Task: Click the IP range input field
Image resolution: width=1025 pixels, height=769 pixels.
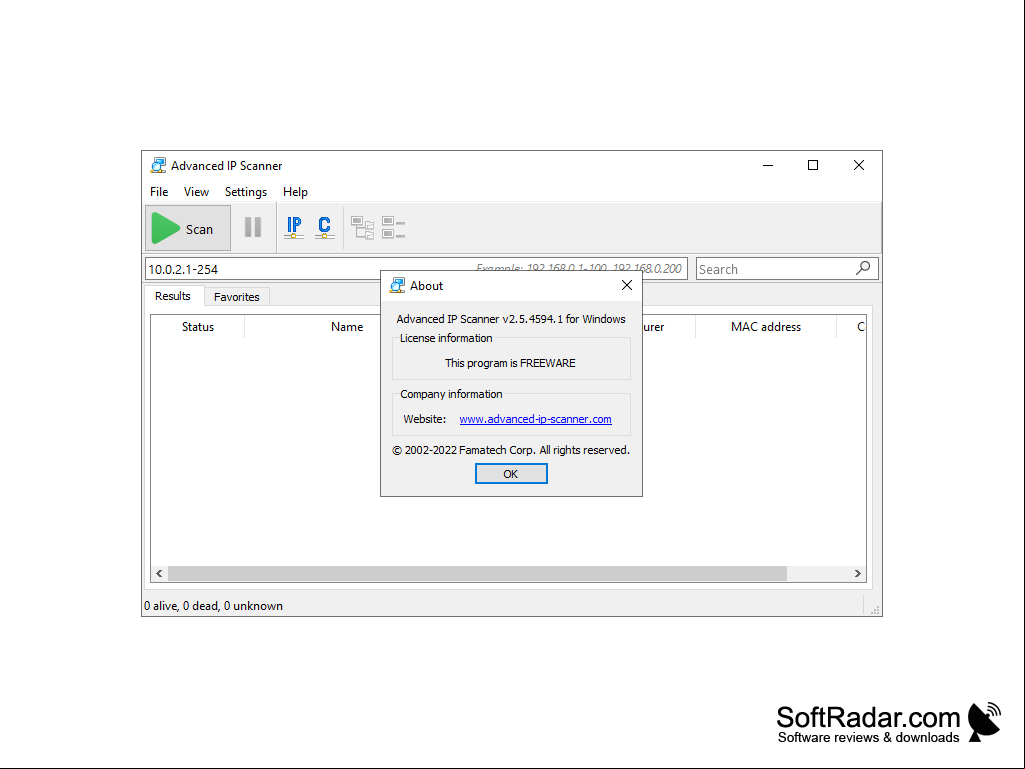Action: click(416, 269)
